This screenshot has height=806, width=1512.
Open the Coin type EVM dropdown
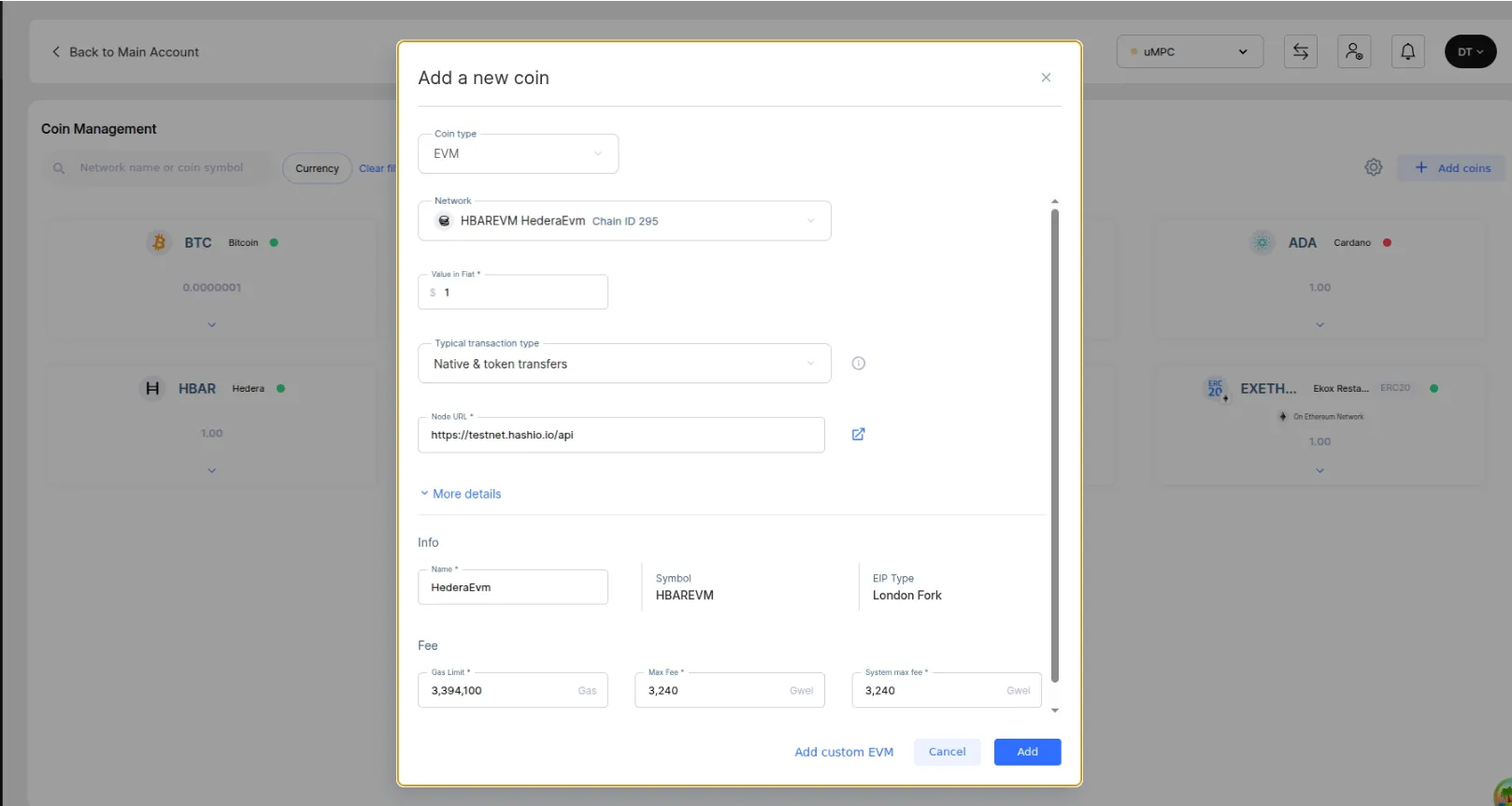pyautogui.click(x=518, y=153)
